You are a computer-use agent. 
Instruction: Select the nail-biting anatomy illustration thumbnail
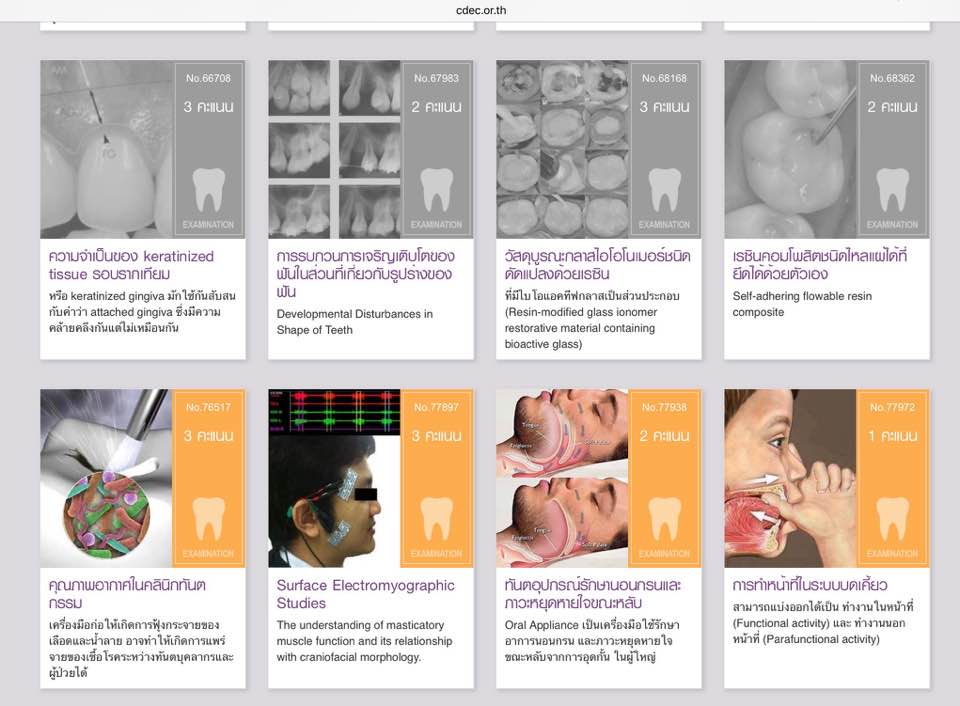click(x=790, y=478)
